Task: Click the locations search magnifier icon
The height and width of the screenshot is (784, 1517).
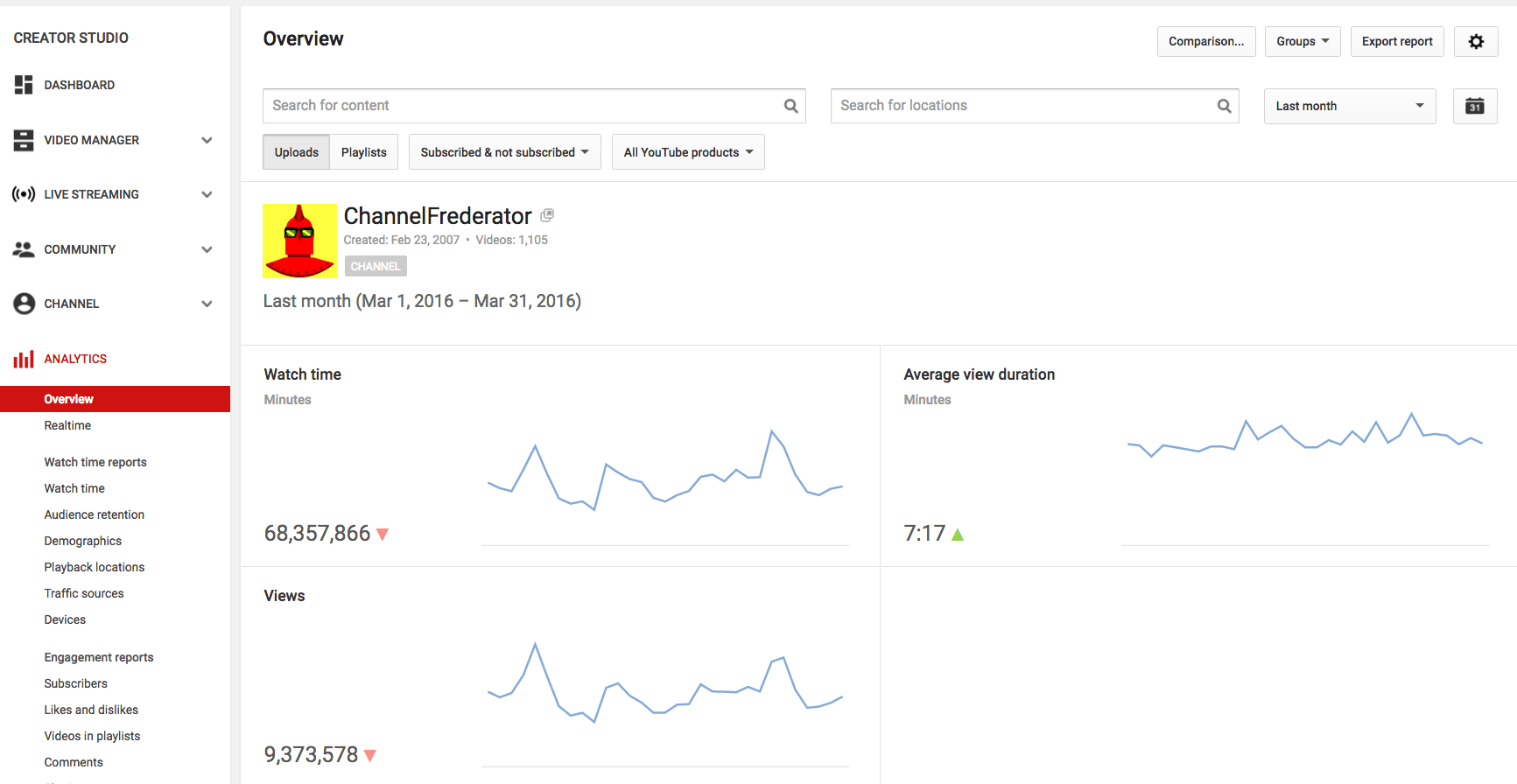Action: (1224, 106)
